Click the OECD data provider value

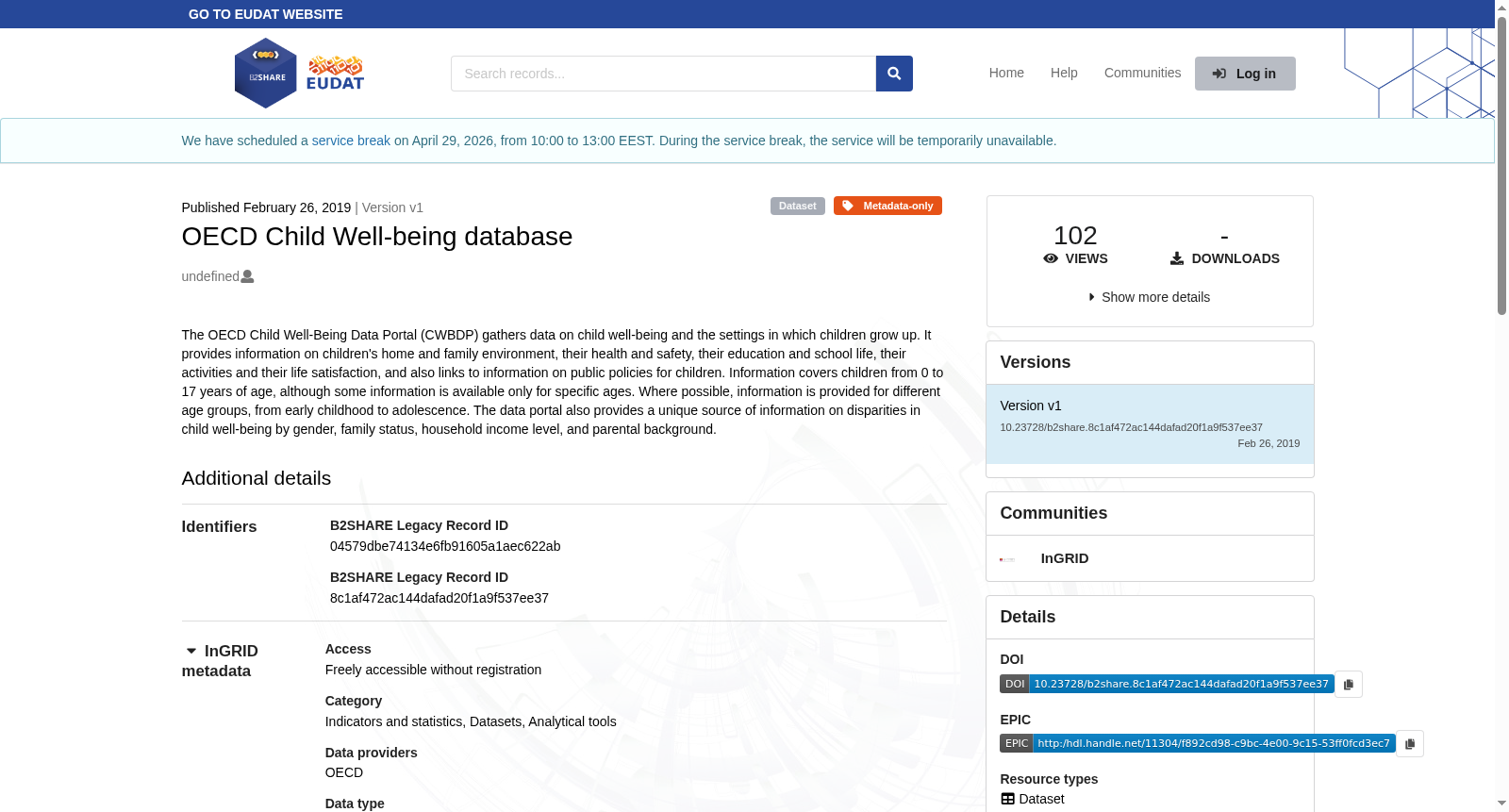pos(344,772)
